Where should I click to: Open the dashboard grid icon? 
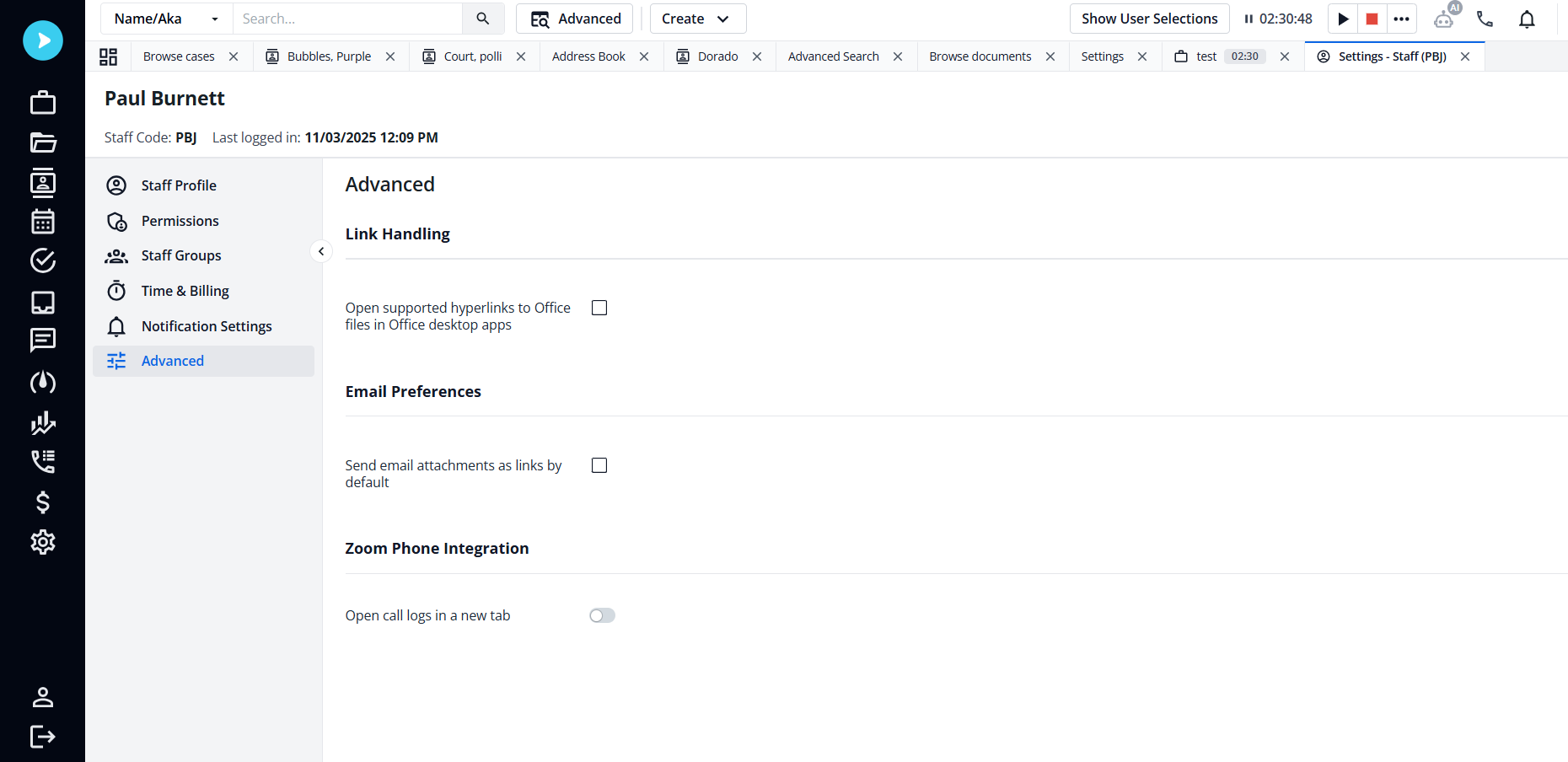pos(108,56)
